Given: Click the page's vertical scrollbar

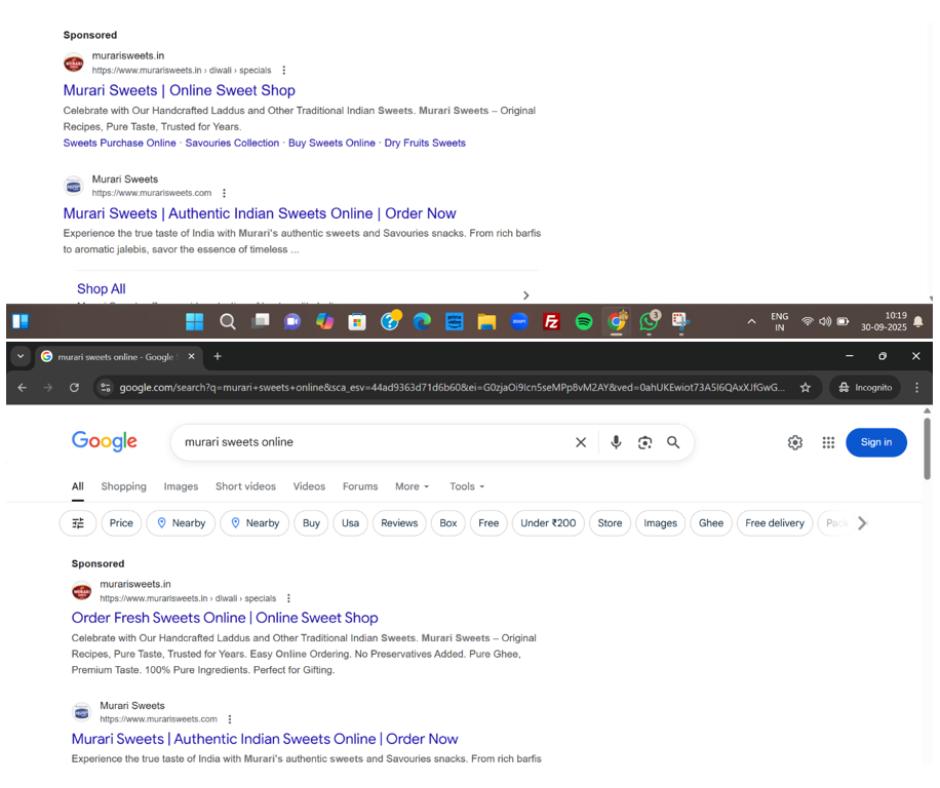Looking at the screenshot, I should click(927, 450).
